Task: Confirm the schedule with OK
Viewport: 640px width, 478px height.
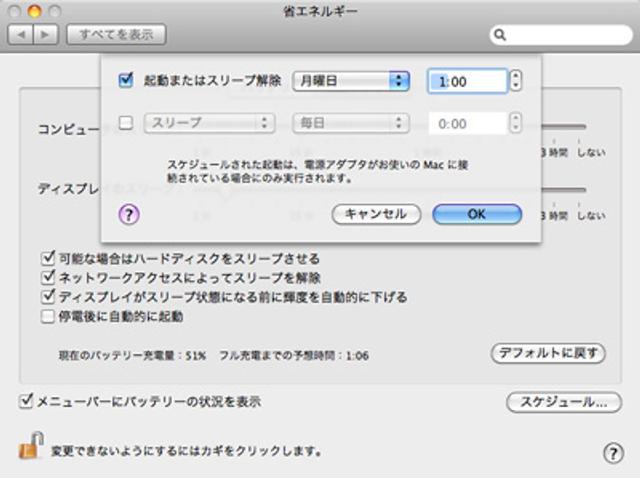Action: coord(476,214)
